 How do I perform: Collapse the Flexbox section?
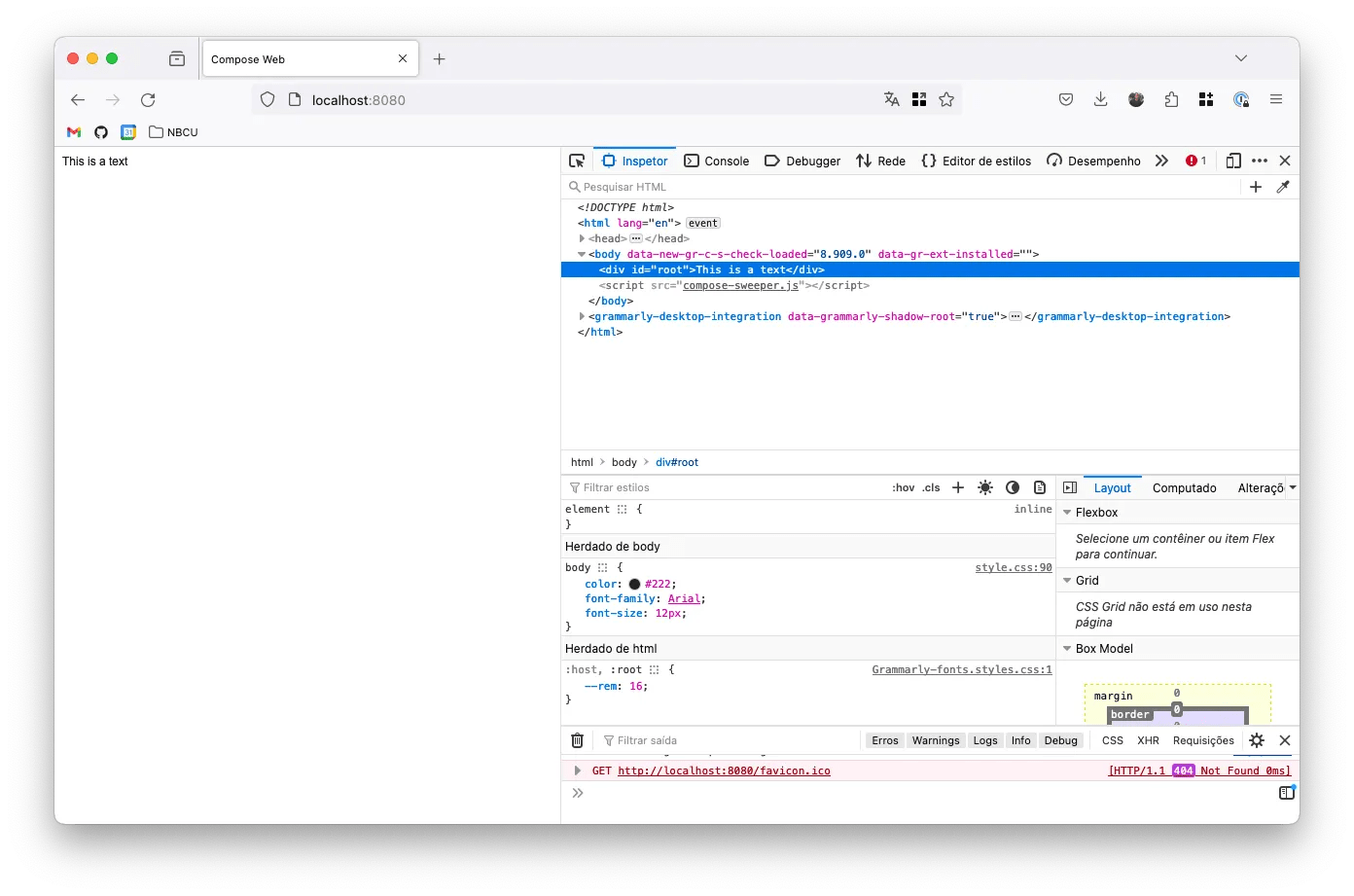[1067, 513]
